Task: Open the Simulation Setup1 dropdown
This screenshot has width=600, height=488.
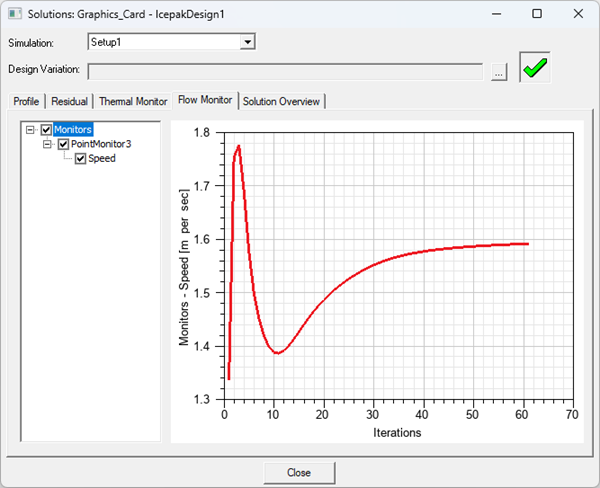Action: click(249, 43)
